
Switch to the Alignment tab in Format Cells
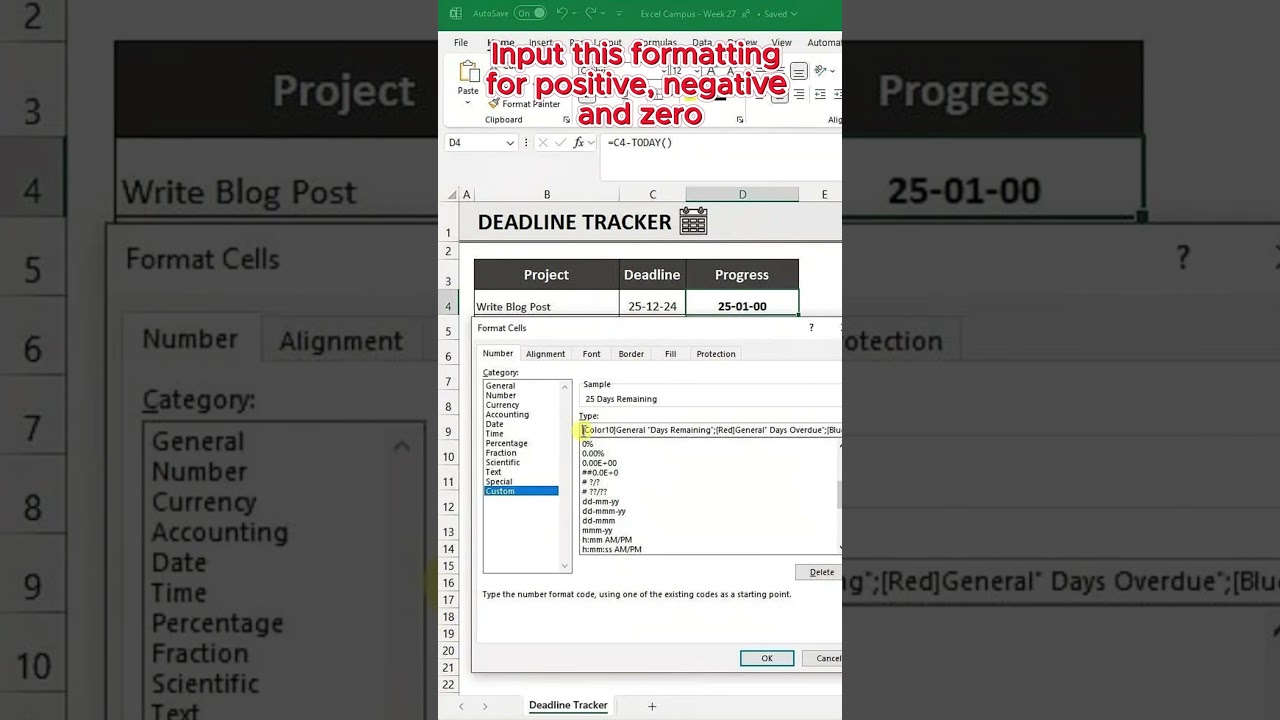pyautogui.click(x=545, y=354)
